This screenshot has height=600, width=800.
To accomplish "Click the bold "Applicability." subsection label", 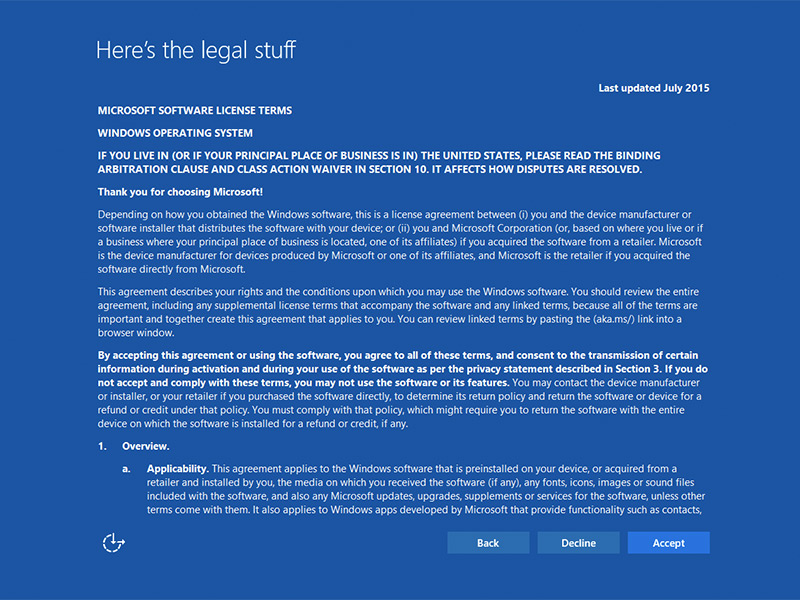I will (x=177, y=468).
